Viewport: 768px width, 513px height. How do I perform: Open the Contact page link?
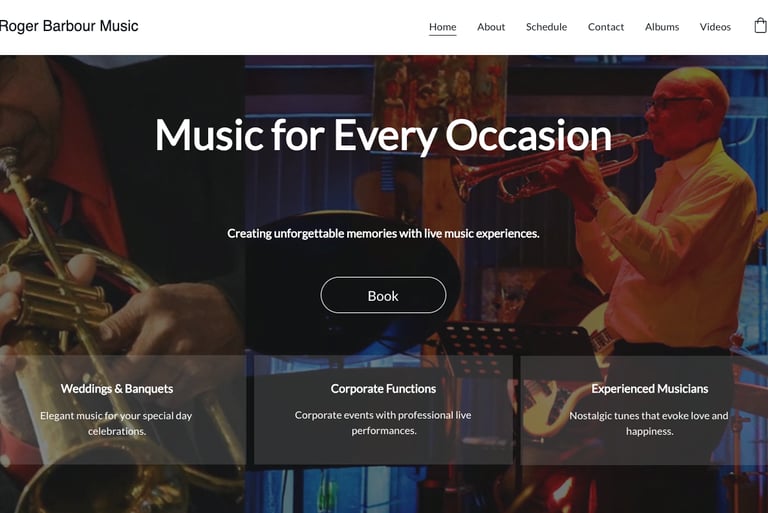(x=606, y=27)
